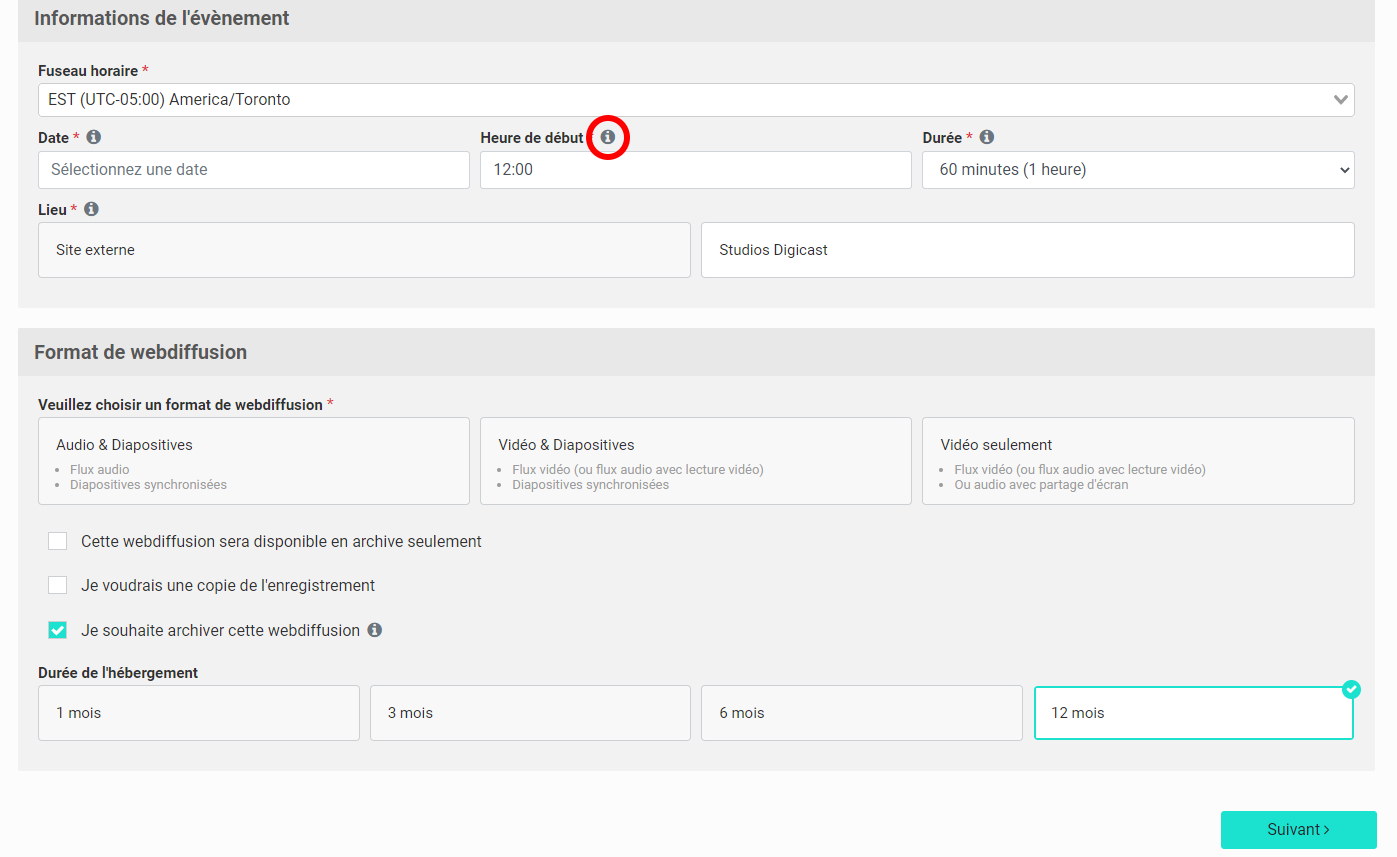Uncheck Je souhaite archiver cette webdiffusion

pos(58,630)
